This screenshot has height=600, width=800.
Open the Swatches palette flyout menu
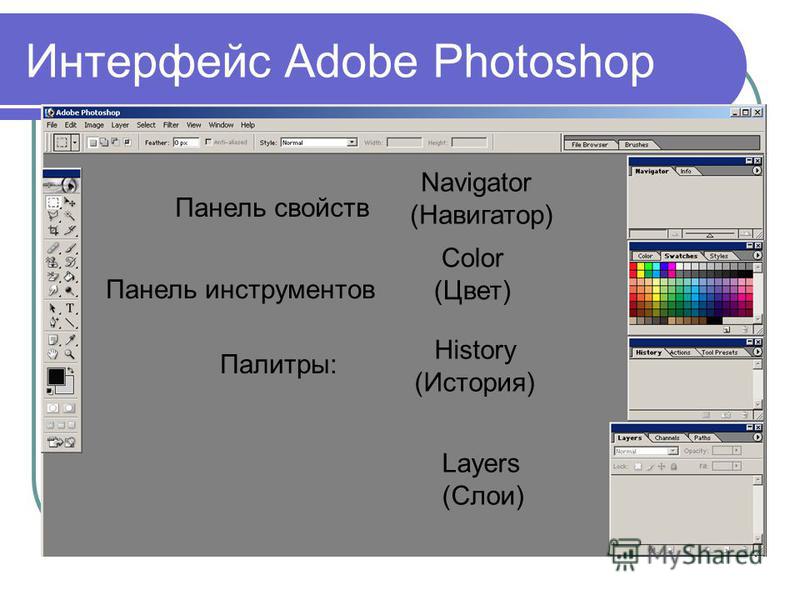pyautogui.click(x=757, y=256)
